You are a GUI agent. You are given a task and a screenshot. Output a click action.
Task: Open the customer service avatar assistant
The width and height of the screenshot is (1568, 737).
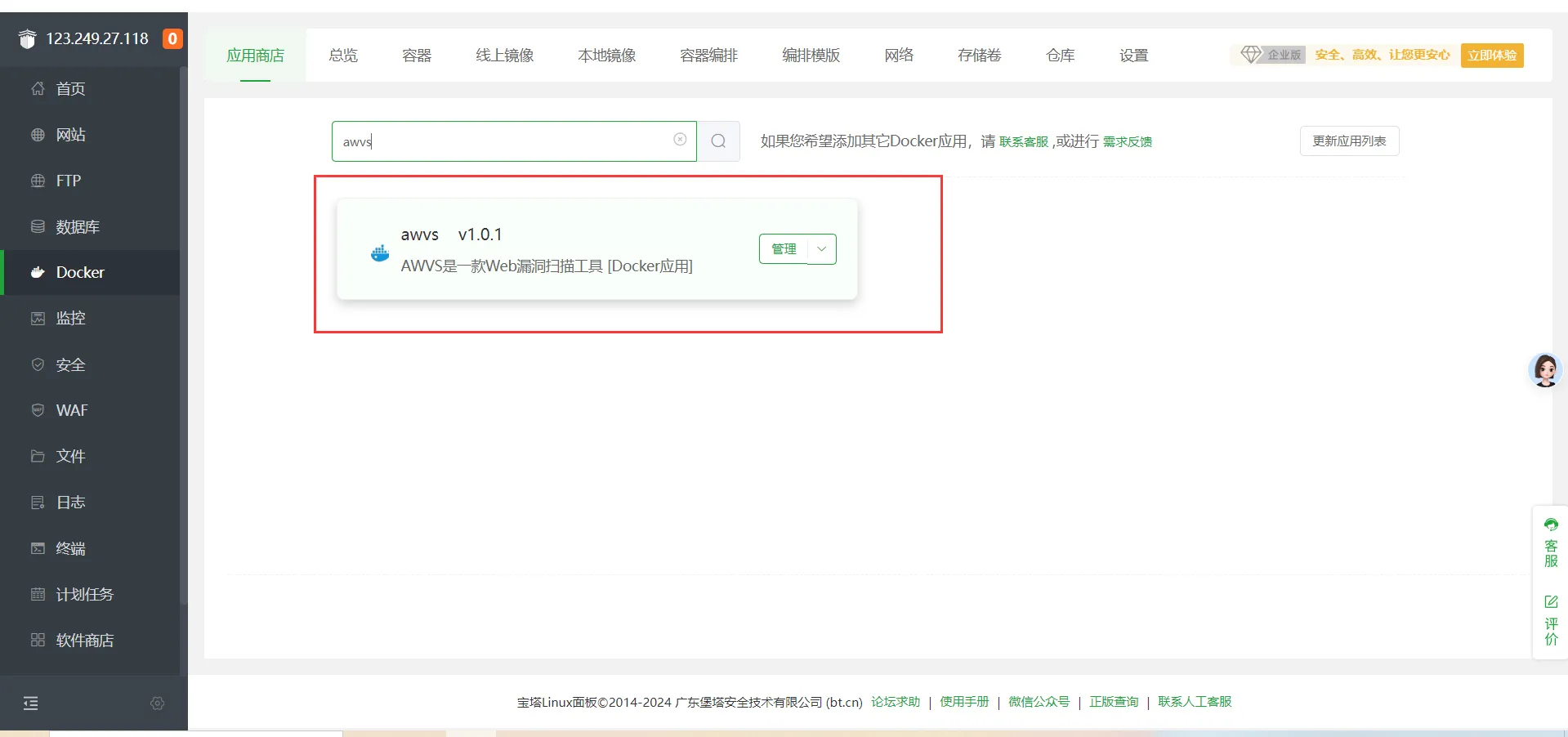click(1545, 370)
